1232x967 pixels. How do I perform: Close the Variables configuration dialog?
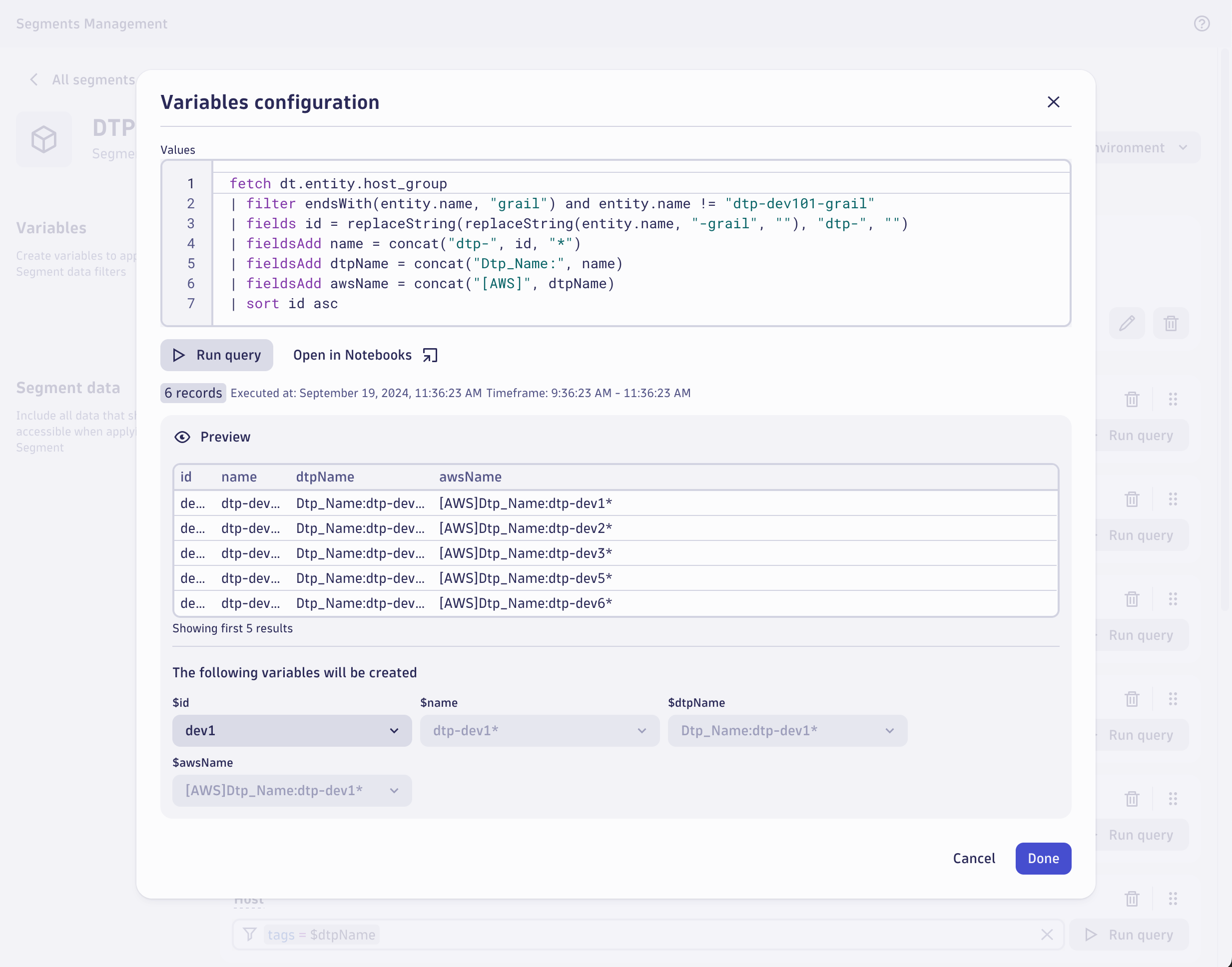tap(1053, 102)
